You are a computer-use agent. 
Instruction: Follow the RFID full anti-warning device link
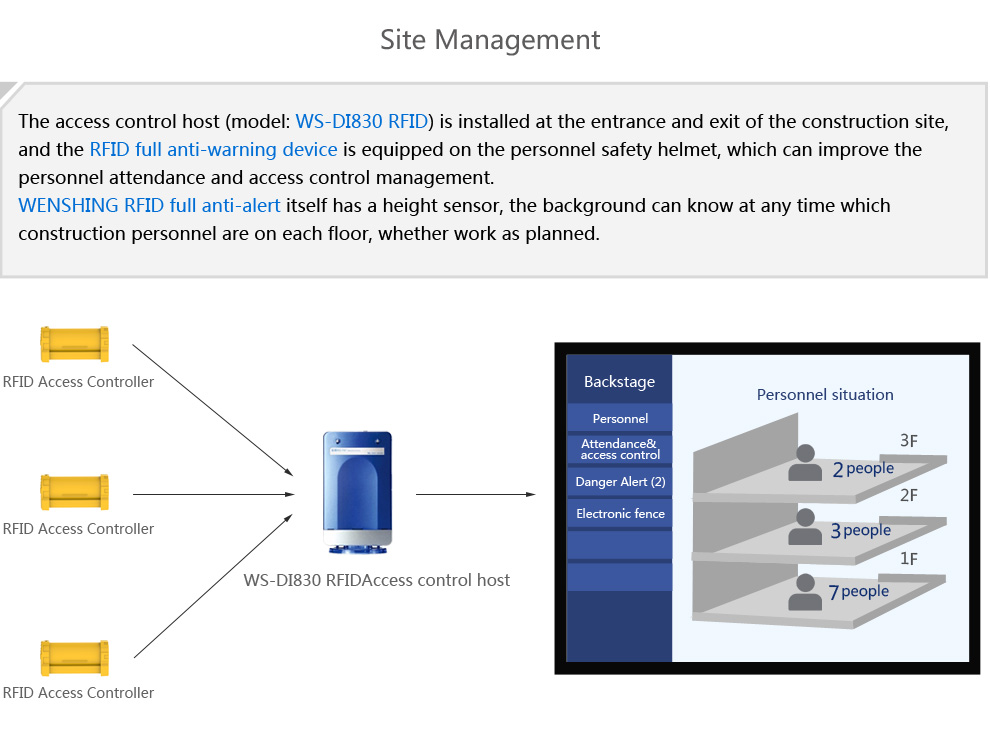(213, 150)
